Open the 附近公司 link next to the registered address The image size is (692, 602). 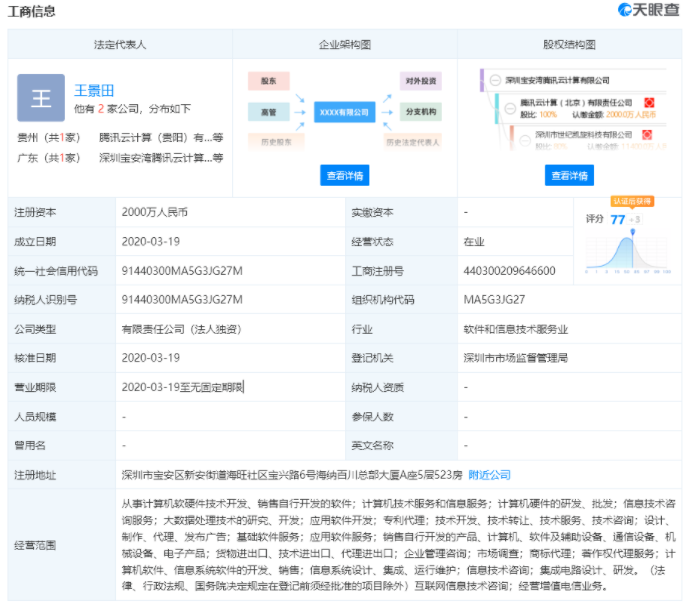point(489,475)
